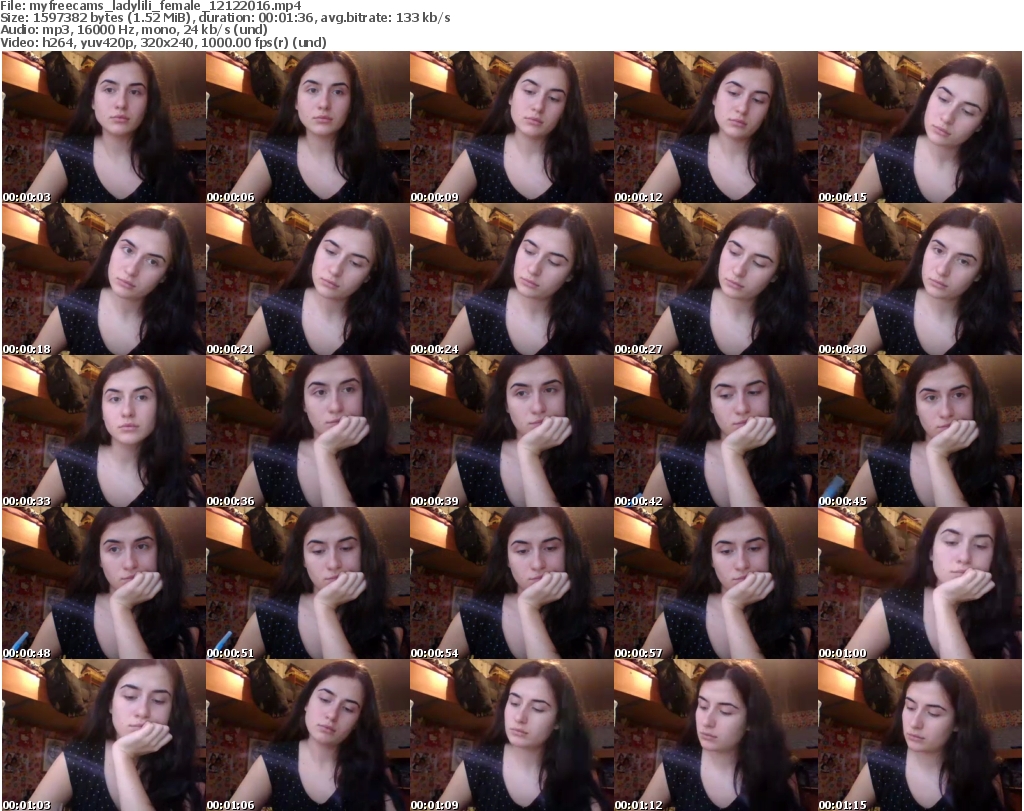
Task: Pick the frame marked 00:00:42
Action: (715, 432)
